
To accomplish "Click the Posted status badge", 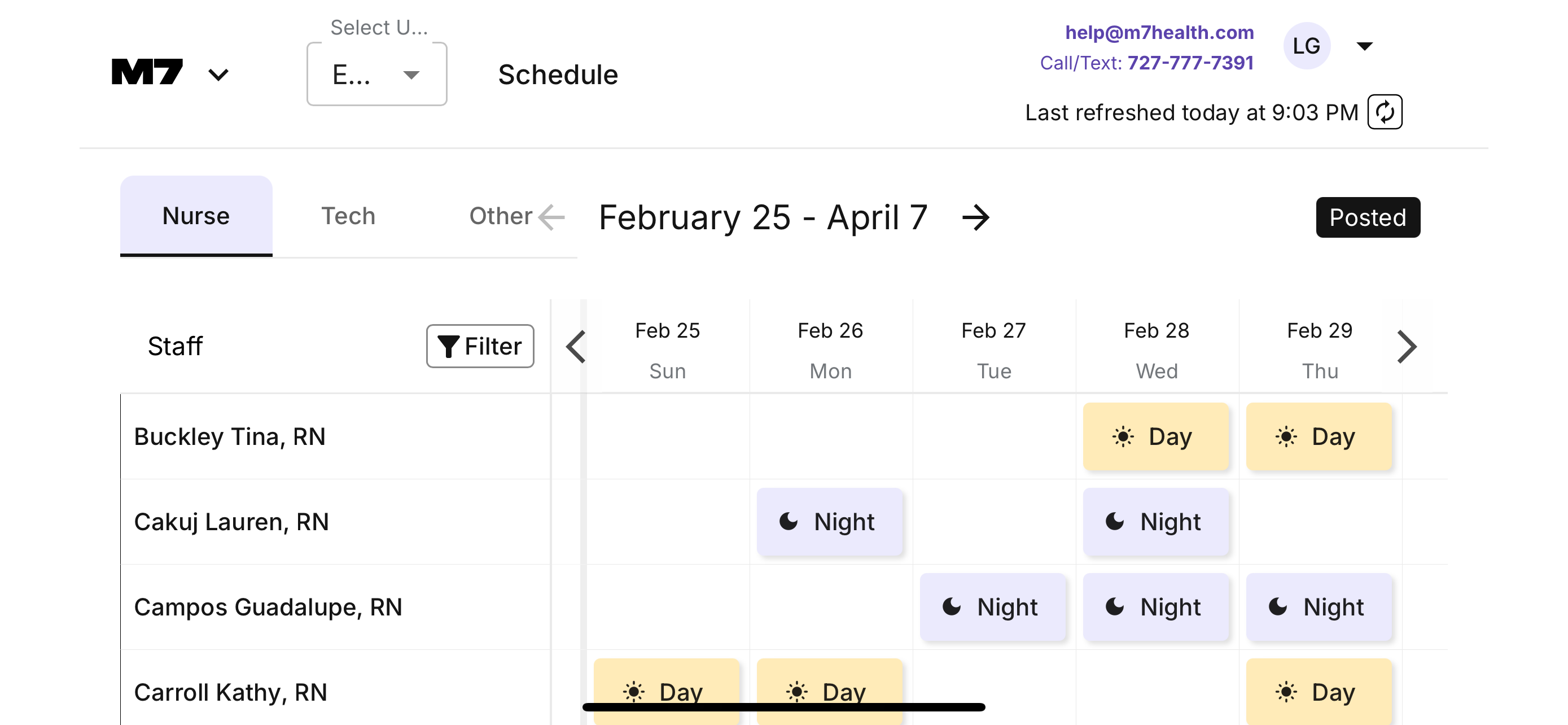I will [x=1367, y=217].
